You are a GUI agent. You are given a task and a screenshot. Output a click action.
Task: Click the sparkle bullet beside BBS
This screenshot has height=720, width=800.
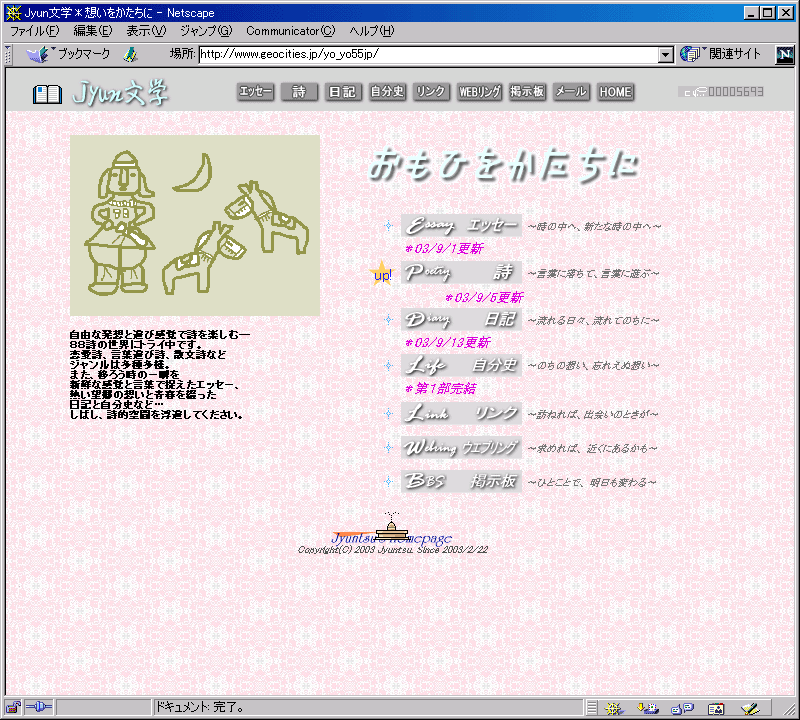coord(389,481)
